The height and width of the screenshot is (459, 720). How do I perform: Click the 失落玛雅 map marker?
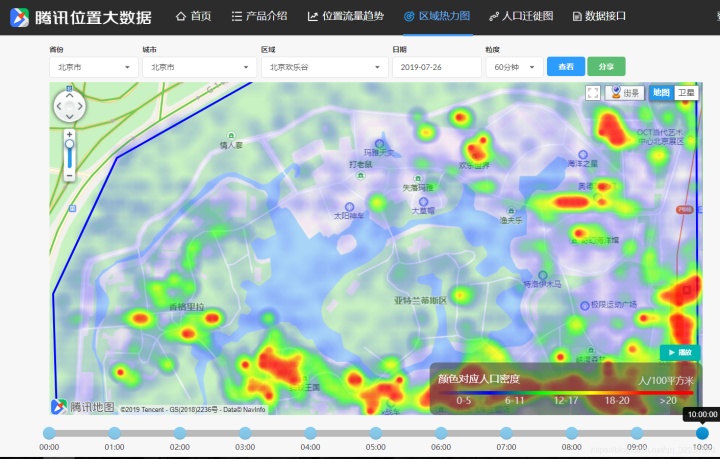coord(418,179)
